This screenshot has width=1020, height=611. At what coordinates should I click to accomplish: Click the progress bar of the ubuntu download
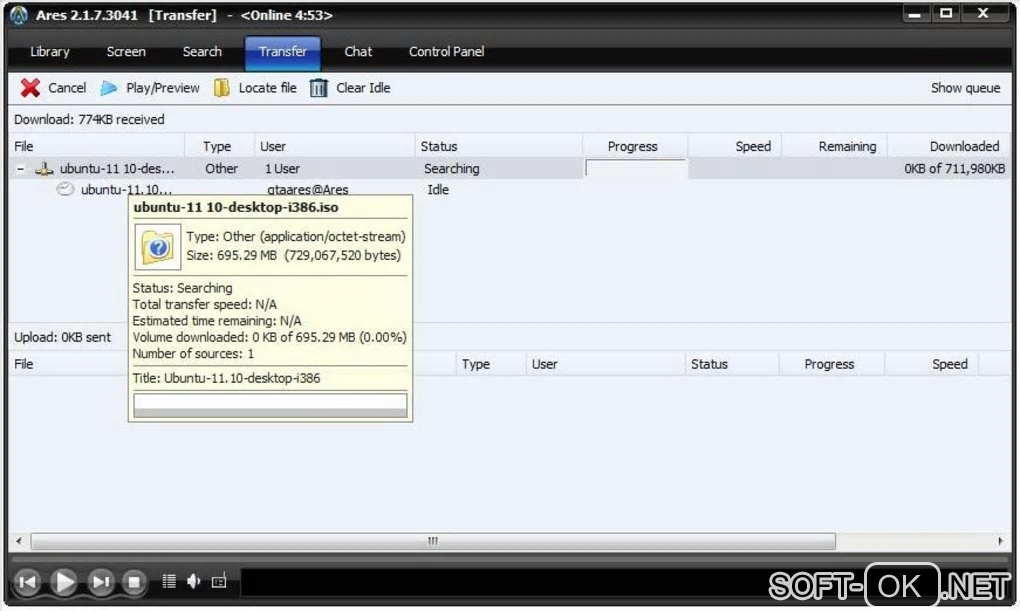tap(636, 169)
